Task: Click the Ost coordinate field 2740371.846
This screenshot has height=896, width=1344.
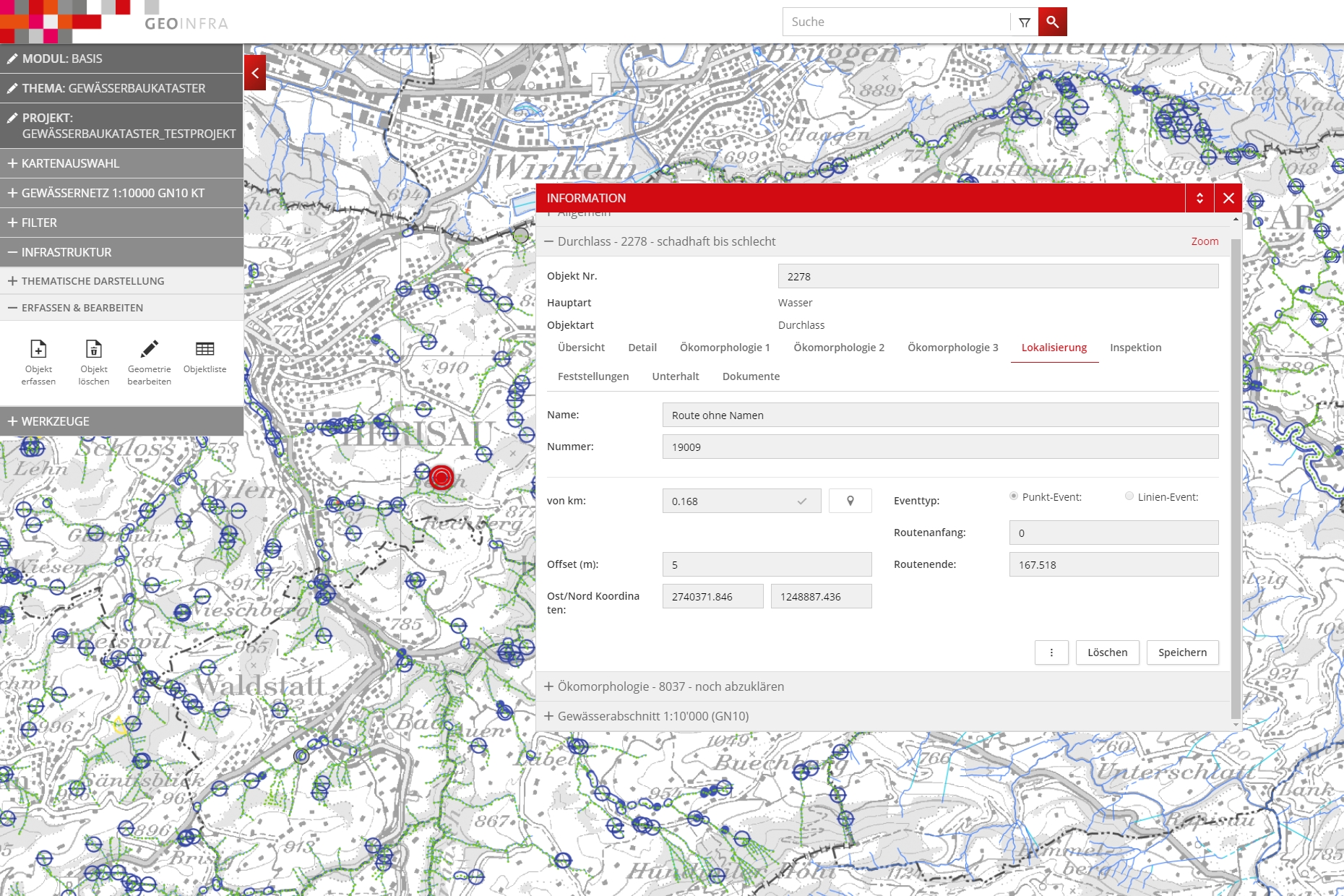Action: click(x=712, y=596)
